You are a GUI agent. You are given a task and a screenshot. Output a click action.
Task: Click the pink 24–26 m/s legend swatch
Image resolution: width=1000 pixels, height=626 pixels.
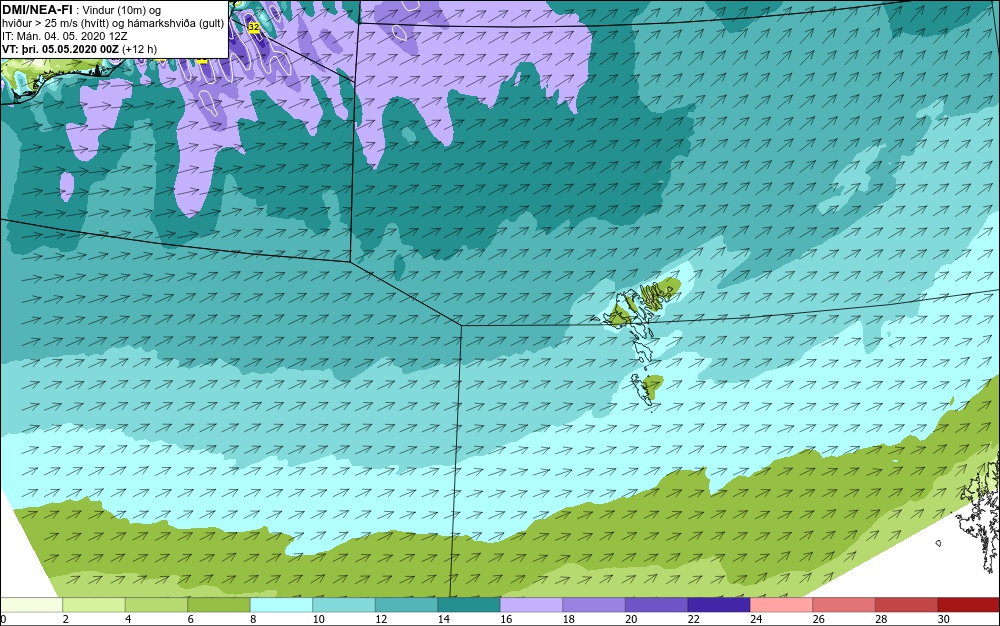781,605
